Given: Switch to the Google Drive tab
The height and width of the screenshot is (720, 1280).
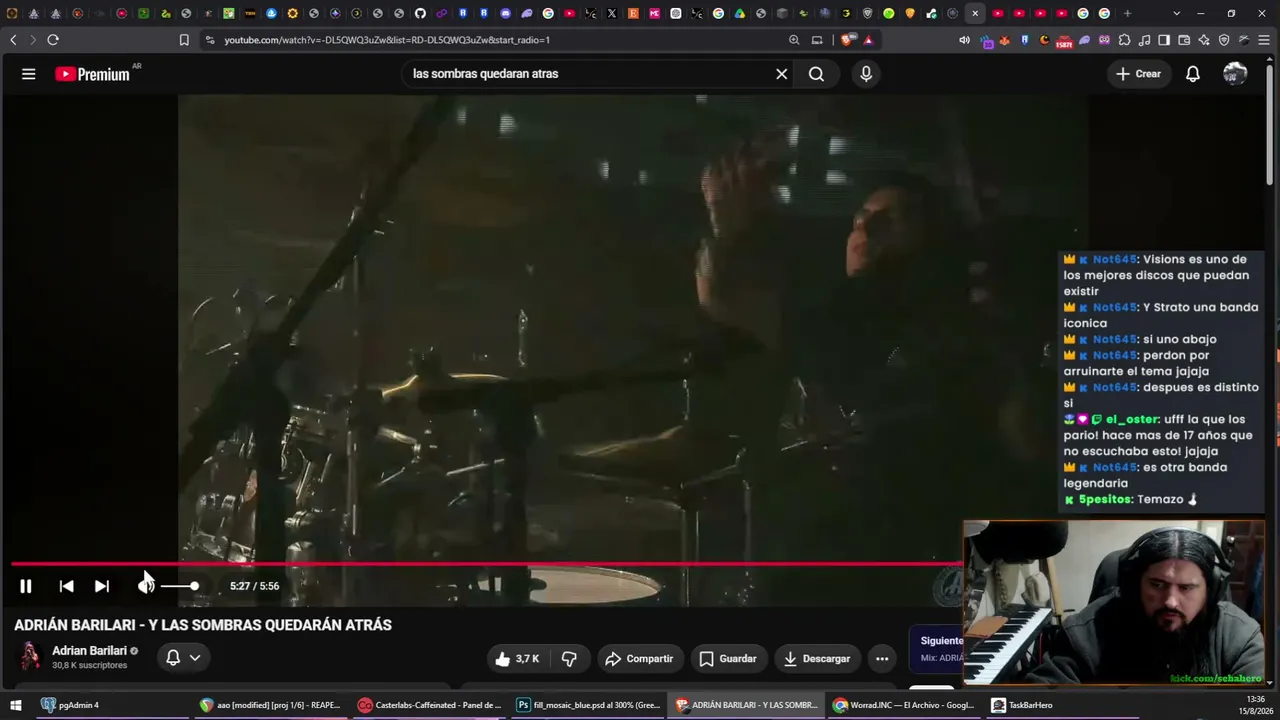Looking at the screenshot, I should click(740, 13).
